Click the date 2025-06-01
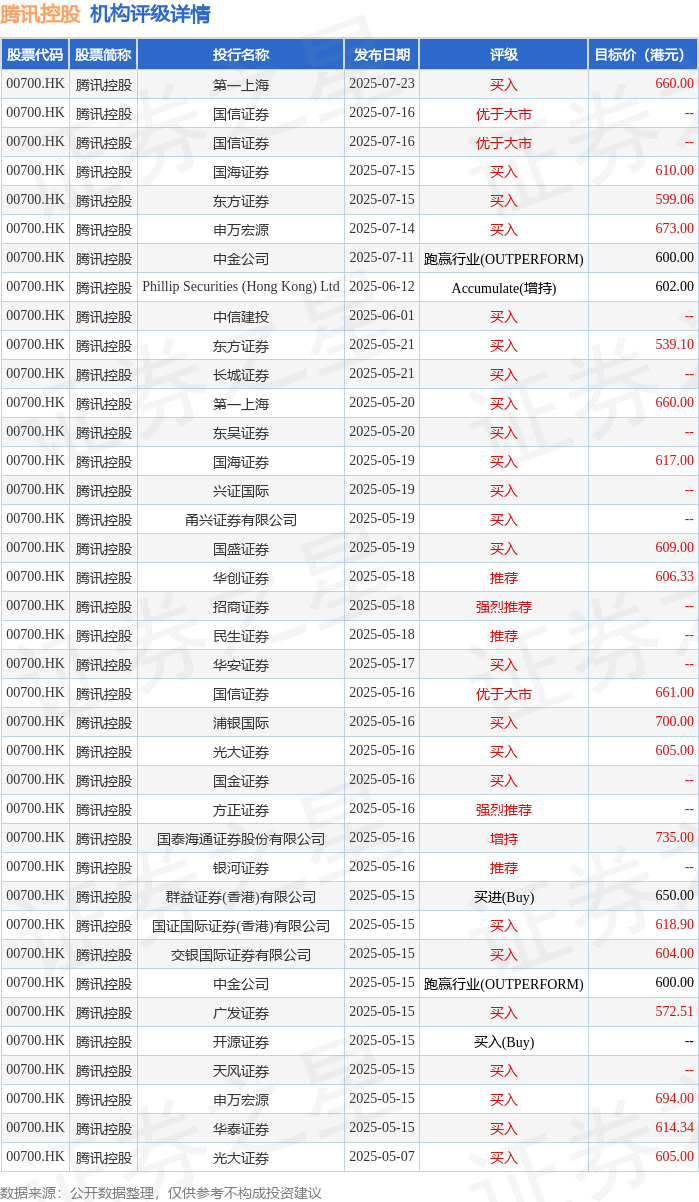Viewport: 699px width, 1202px height. pos(382,316)
